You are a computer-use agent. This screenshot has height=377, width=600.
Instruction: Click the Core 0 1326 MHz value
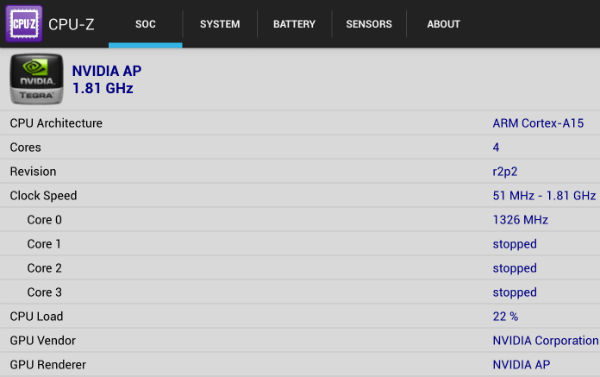[520, 220]
